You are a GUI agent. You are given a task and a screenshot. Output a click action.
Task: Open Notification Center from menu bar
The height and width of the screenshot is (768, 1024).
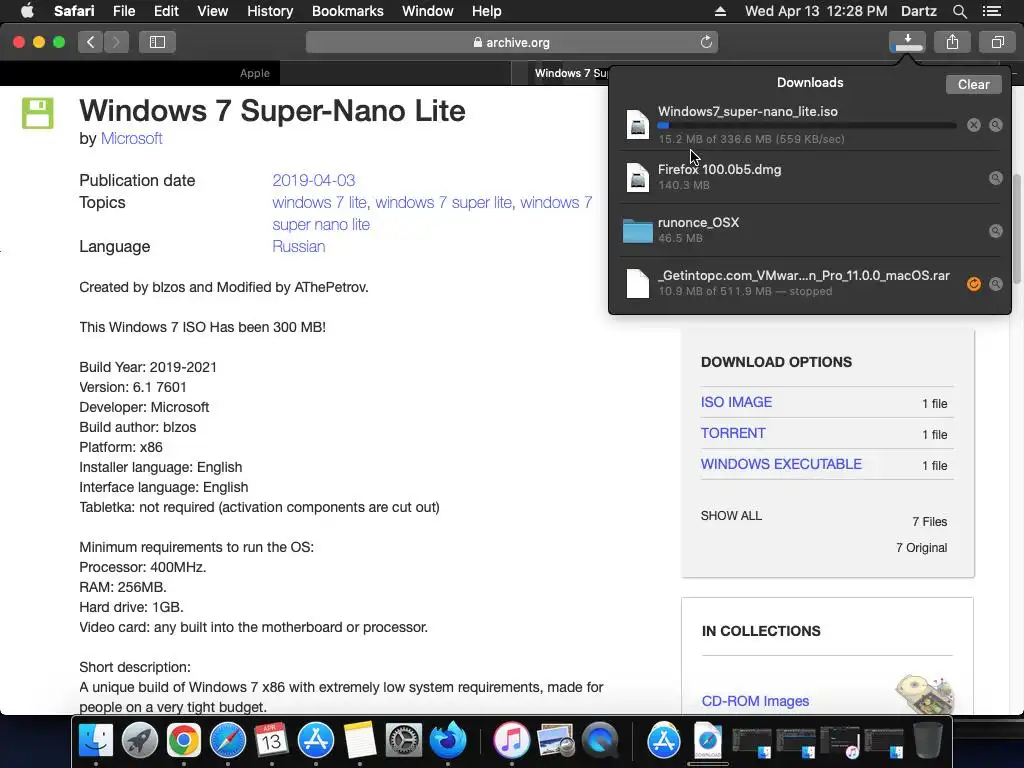pos(991,11)
